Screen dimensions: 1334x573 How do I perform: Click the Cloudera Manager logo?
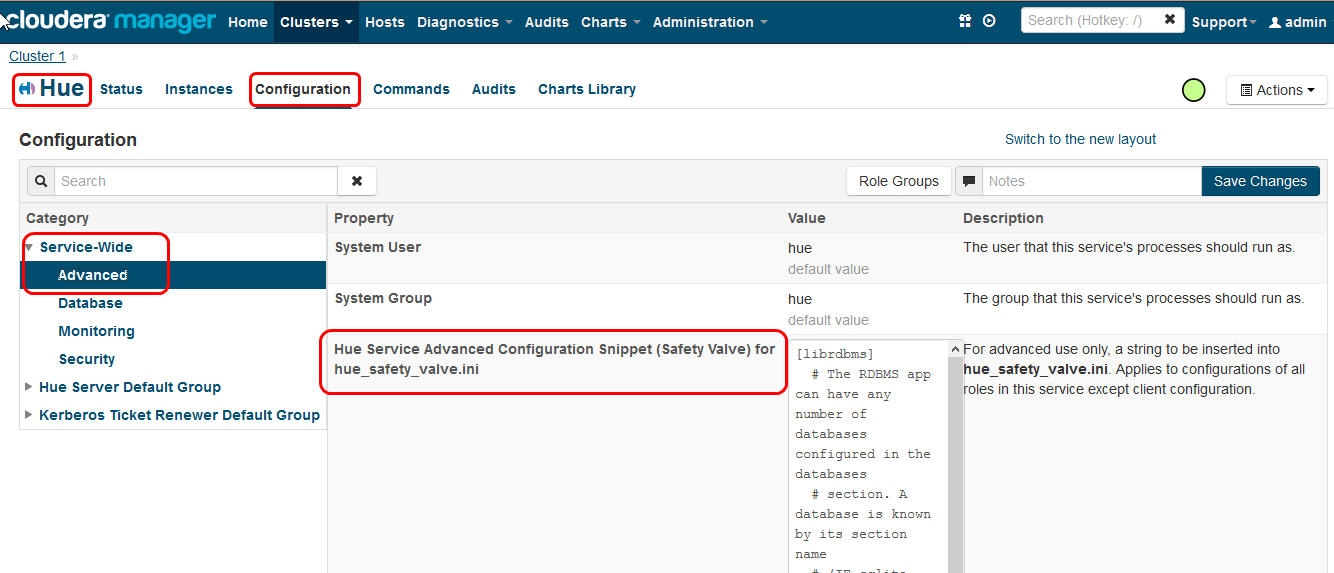coord(110,21)
